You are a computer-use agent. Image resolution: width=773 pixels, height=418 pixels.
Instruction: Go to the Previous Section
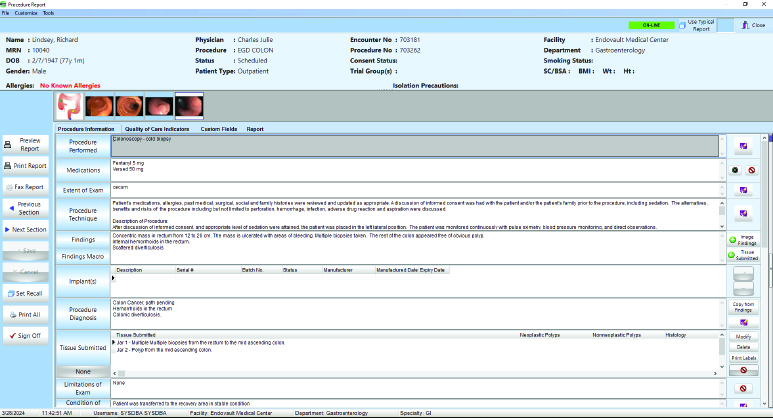pos(29,208)
